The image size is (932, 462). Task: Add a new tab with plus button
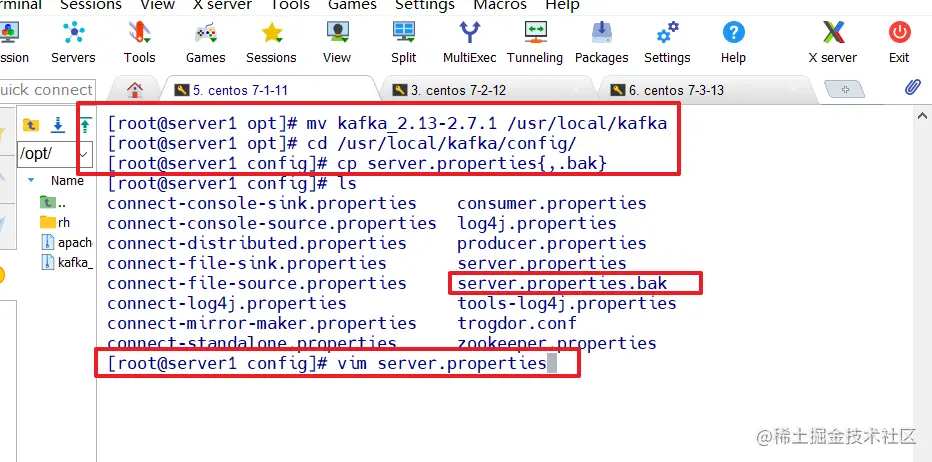point(845,90)
